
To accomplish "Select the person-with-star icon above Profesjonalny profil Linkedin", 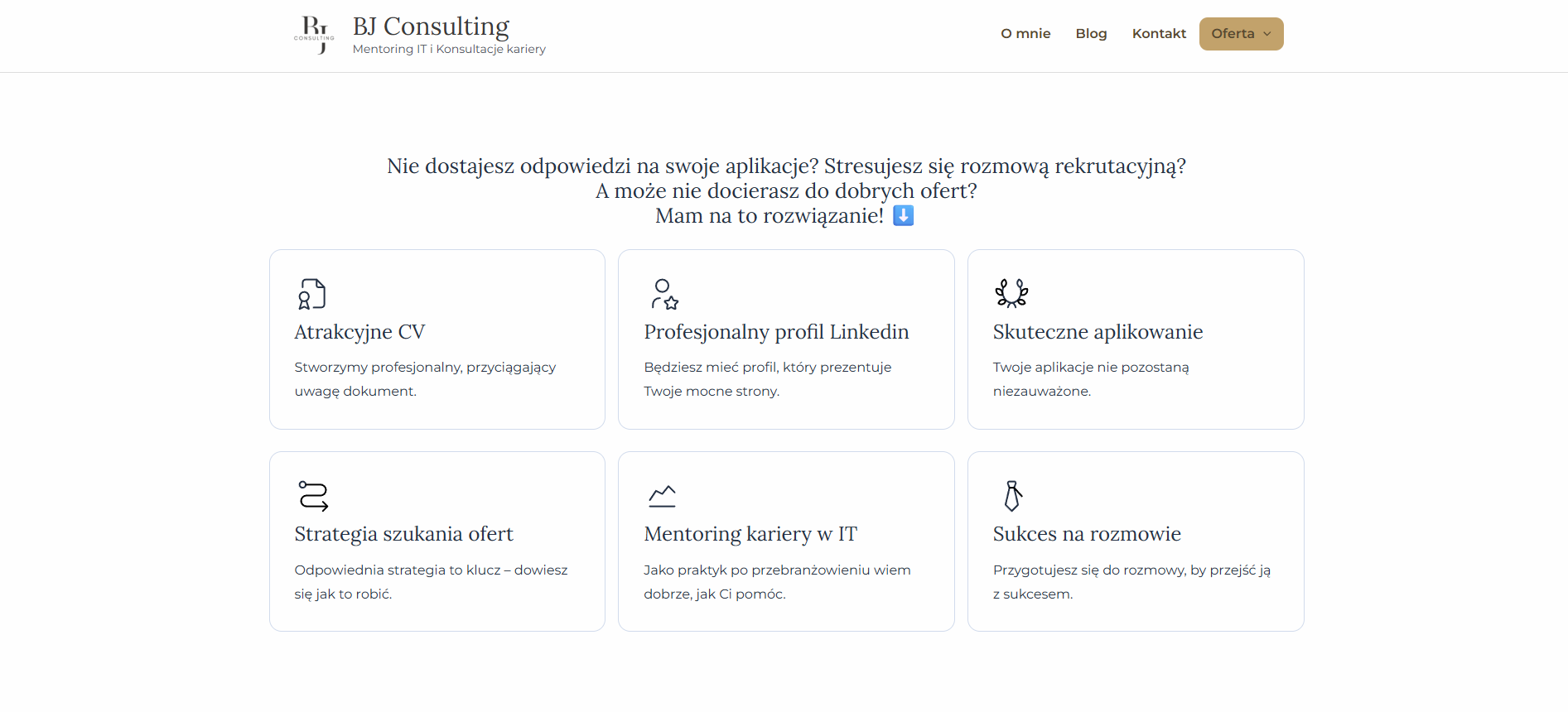I will point(663,294).
